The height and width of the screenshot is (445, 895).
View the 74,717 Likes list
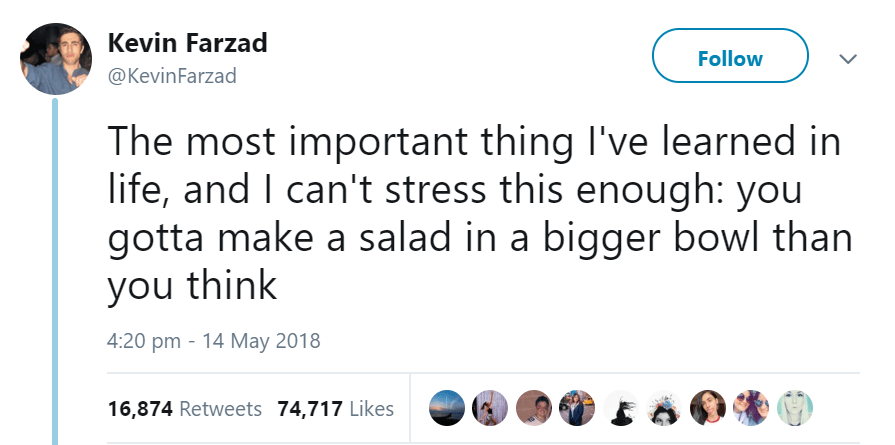pos(335,408)
